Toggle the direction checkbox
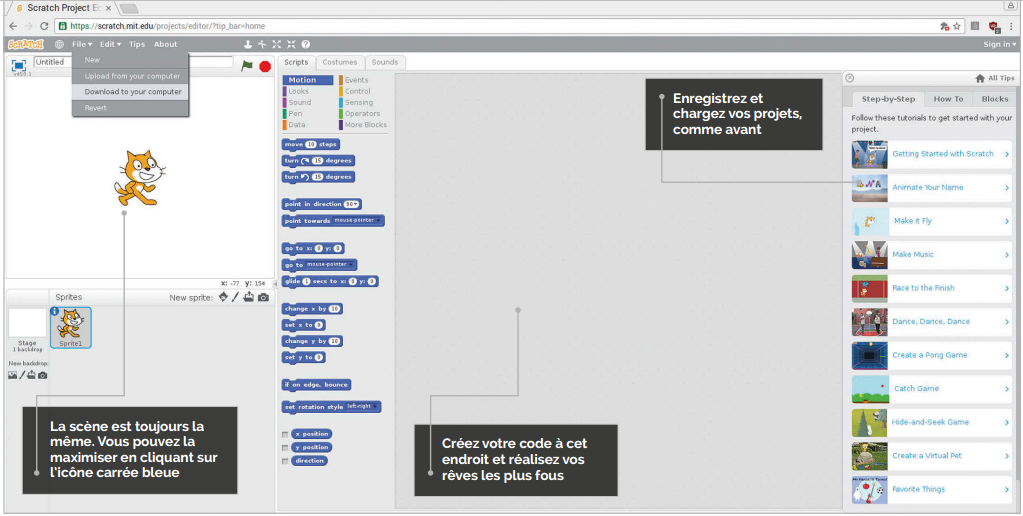Image resolution: width=1023 pixels, height=516 pixels. click(286, 461)
